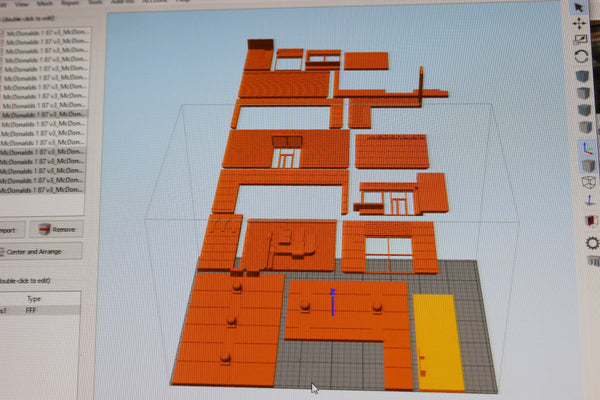Open the Mesh menu
The image size is (600, 400).
tap(44, 3)
